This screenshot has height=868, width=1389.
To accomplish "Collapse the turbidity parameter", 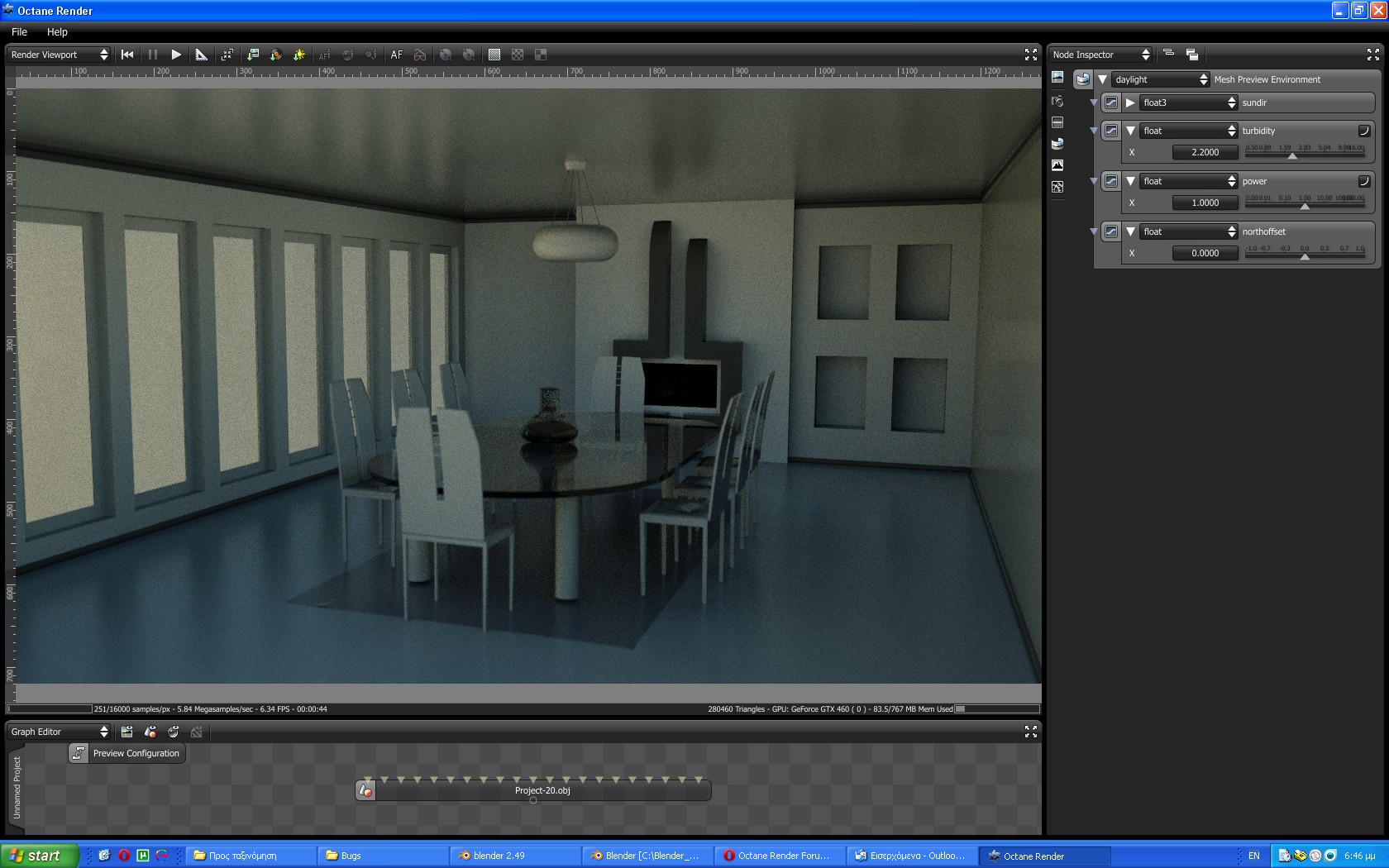I will pyautogui.click(x=1130, y=131).
